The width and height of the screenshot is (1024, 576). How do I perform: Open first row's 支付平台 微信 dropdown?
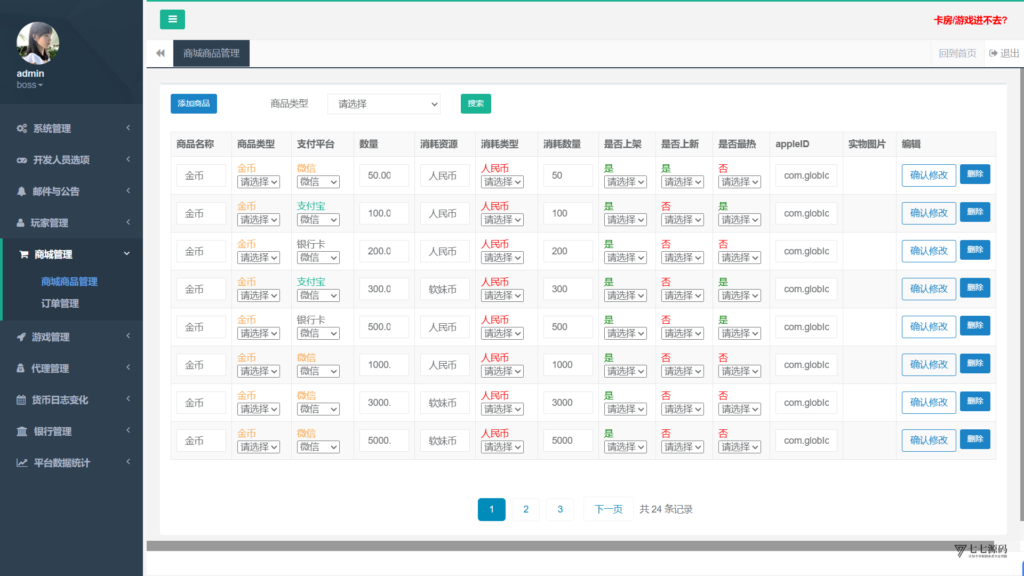tap(318, 182)
